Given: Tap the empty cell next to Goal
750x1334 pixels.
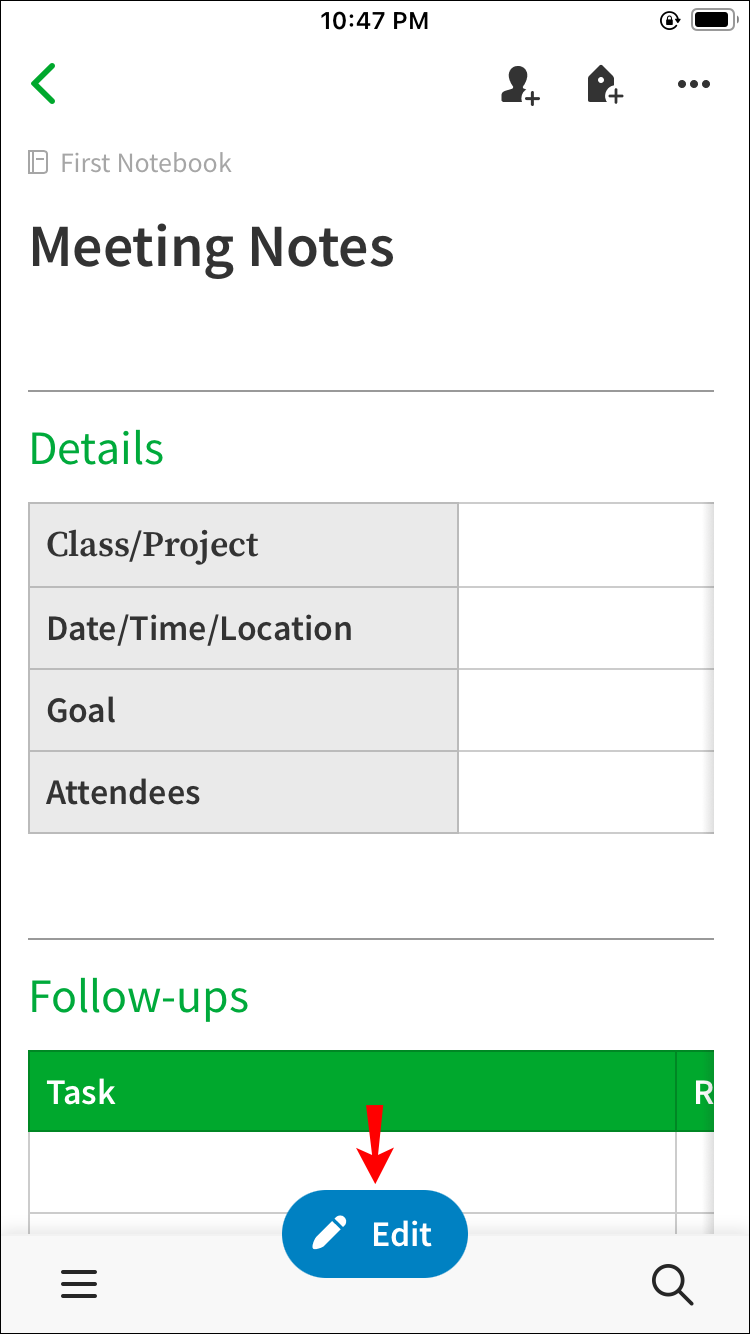Looking at the screenshot, I should [585, 710].
